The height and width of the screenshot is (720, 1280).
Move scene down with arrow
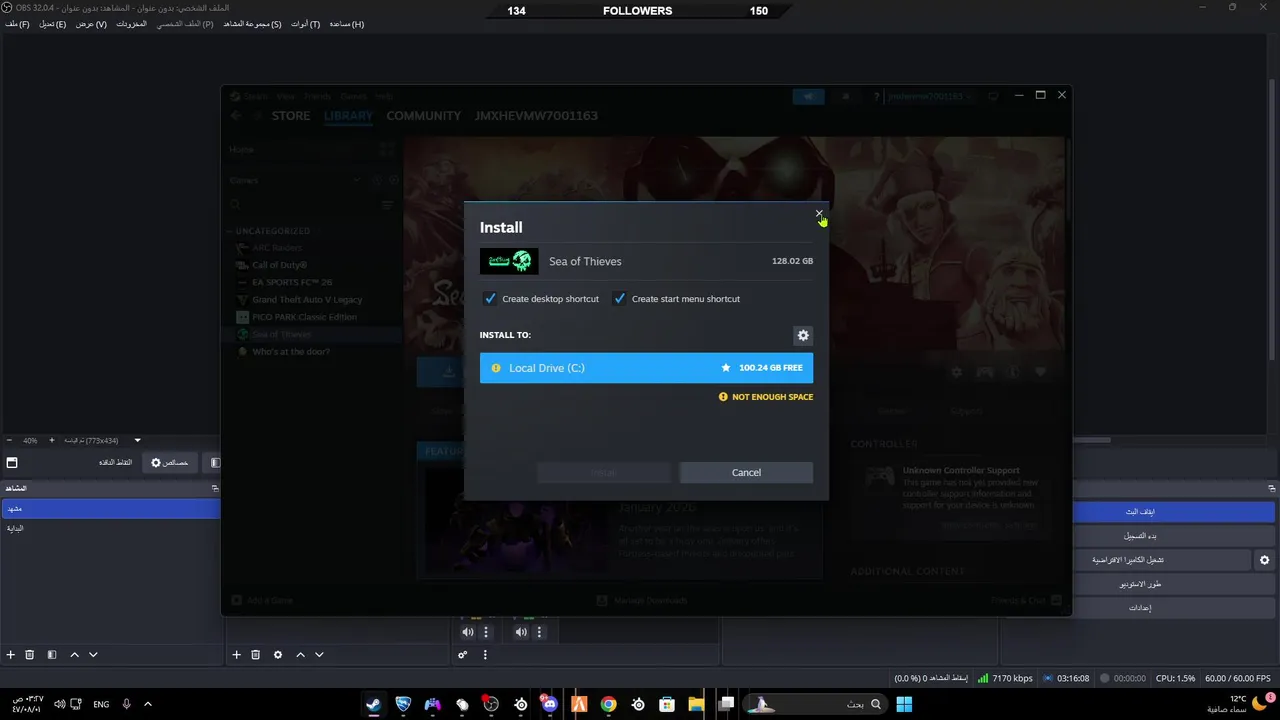[93, 655]
